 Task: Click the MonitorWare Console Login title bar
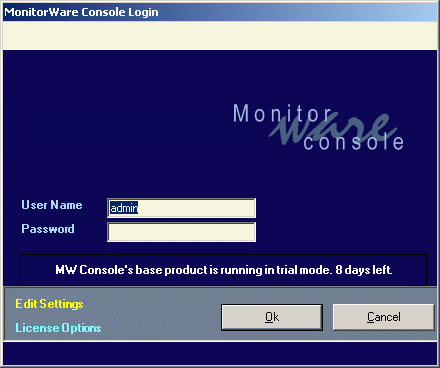tap(220, 12)
